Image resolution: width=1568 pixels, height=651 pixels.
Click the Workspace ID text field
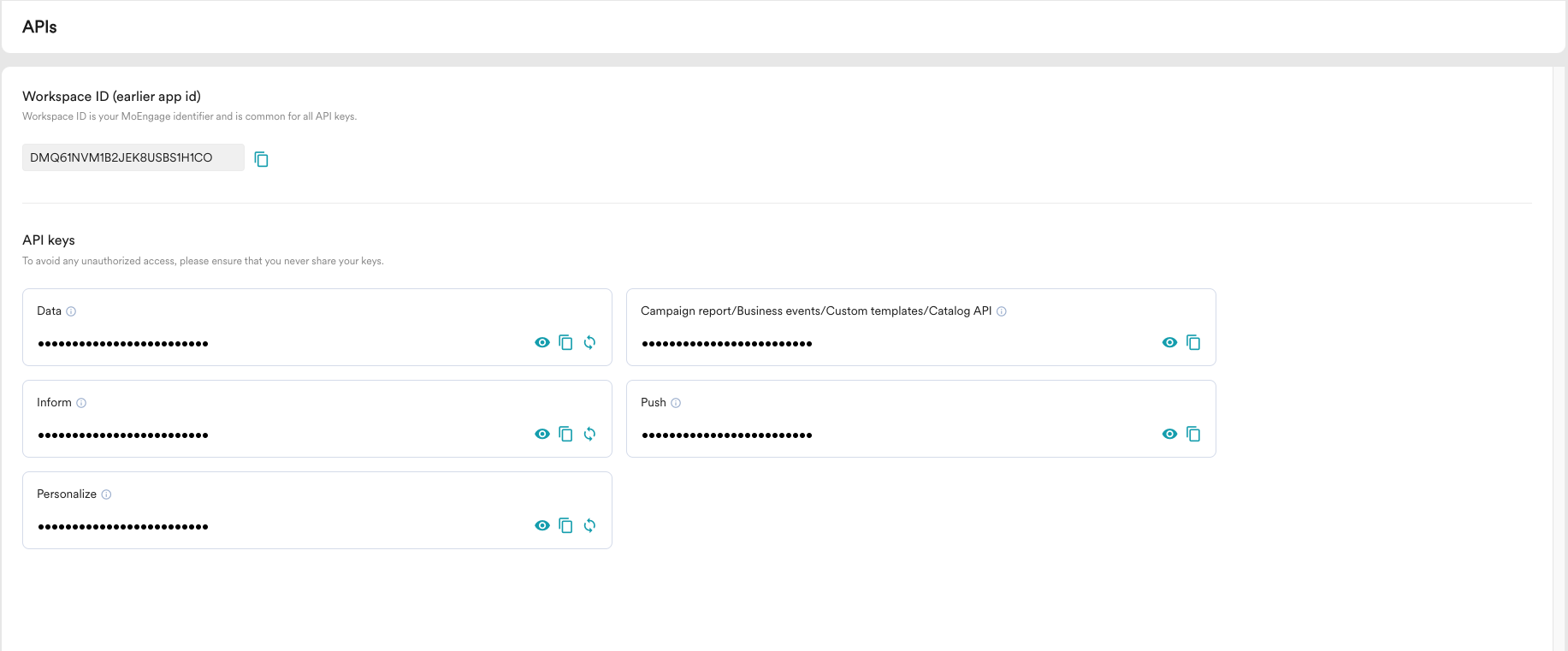133,157
